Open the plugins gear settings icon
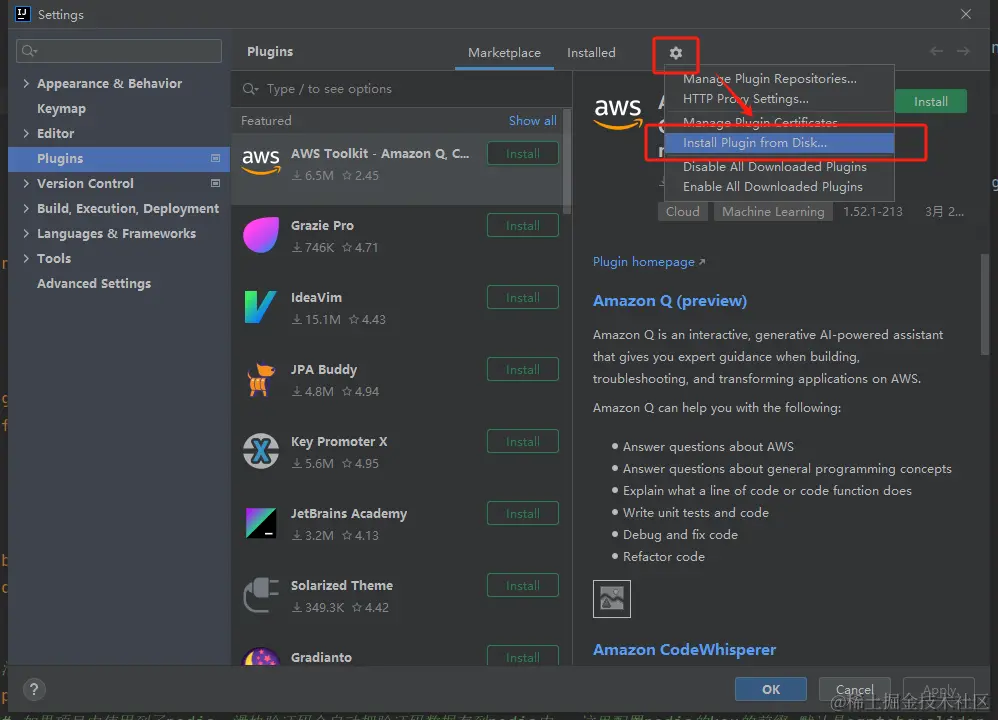The width and height of the screenshot is (998, 720). click(x=675, y=53)
